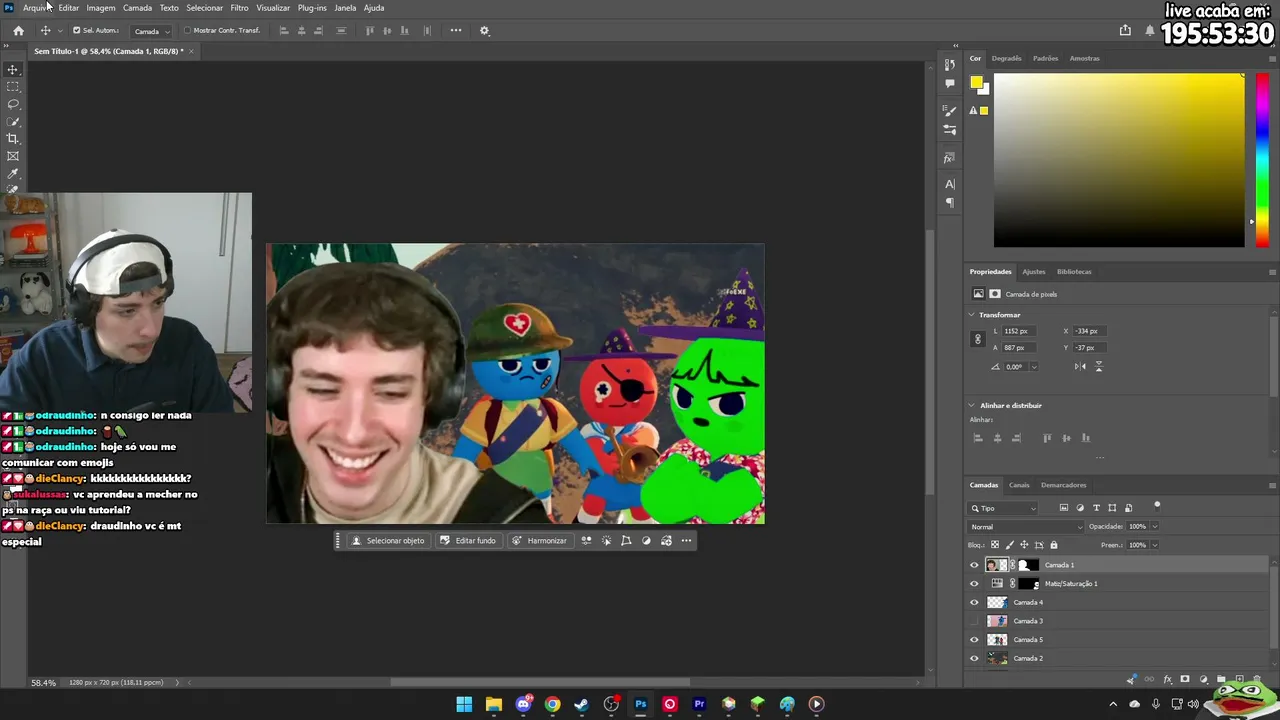
Task: Switch to the Ajustes tab
Action: pos(1034,272)
